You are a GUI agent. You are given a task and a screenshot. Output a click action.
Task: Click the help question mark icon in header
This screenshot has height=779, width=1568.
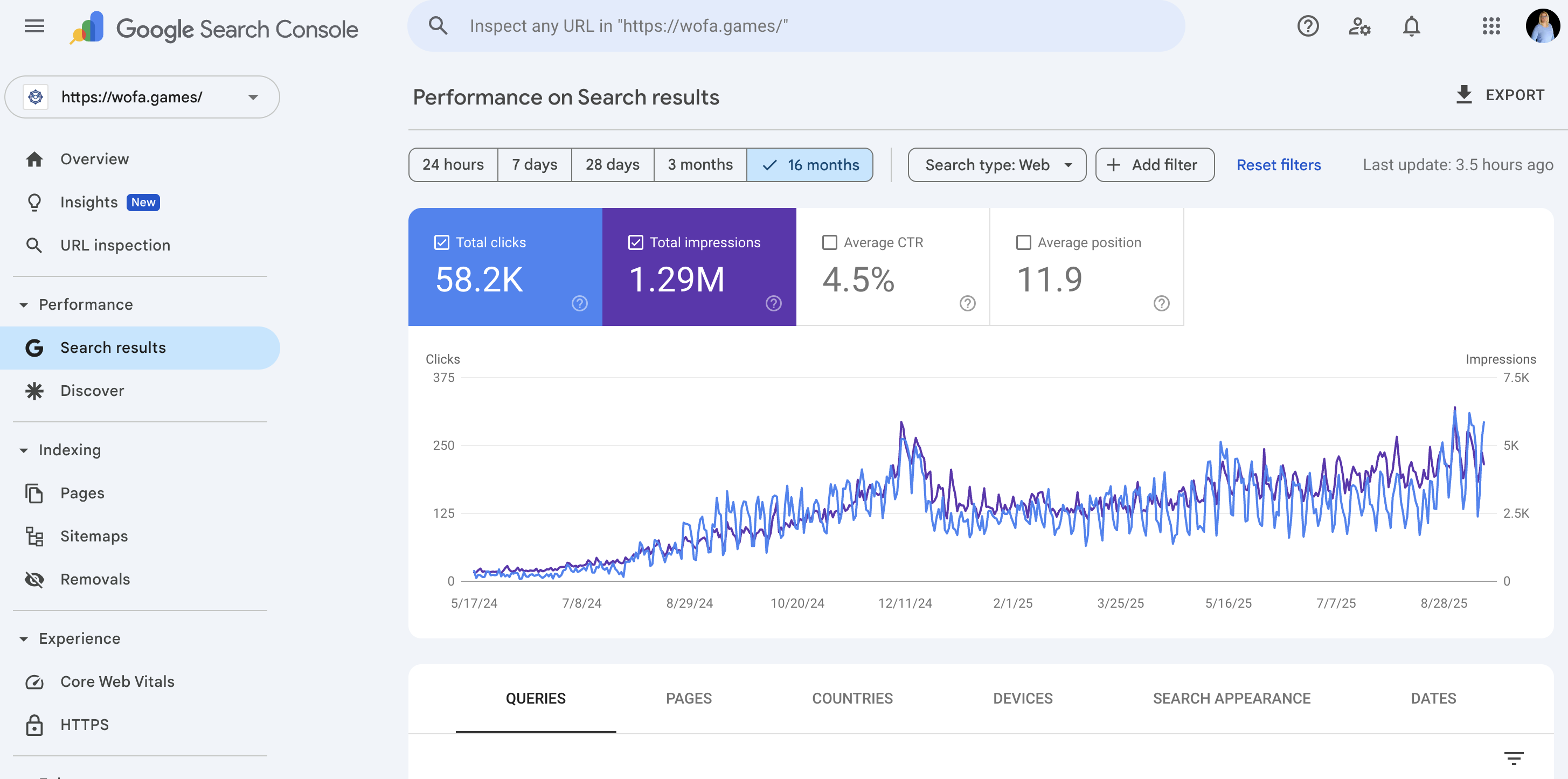click(1308, 26)
